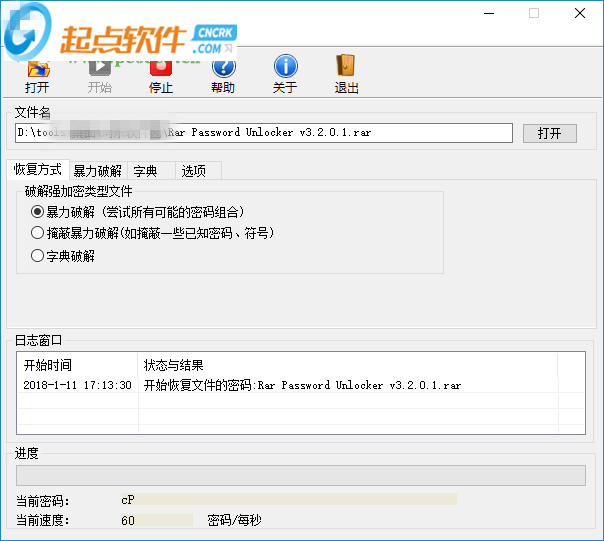Screen dimensions: 604x541
Task: Minimize the window
Action: click(489, 13)
